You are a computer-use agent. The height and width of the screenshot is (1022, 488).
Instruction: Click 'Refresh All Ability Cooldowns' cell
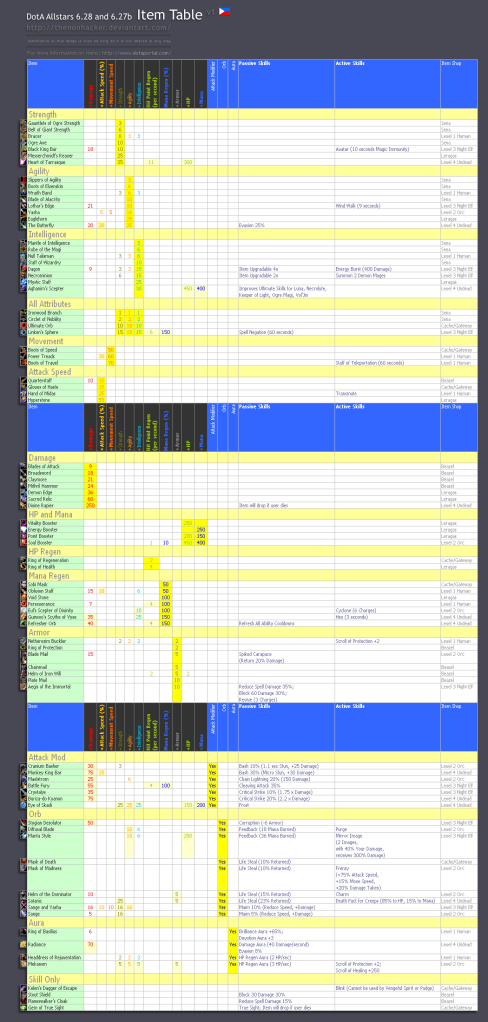[268, 623]
